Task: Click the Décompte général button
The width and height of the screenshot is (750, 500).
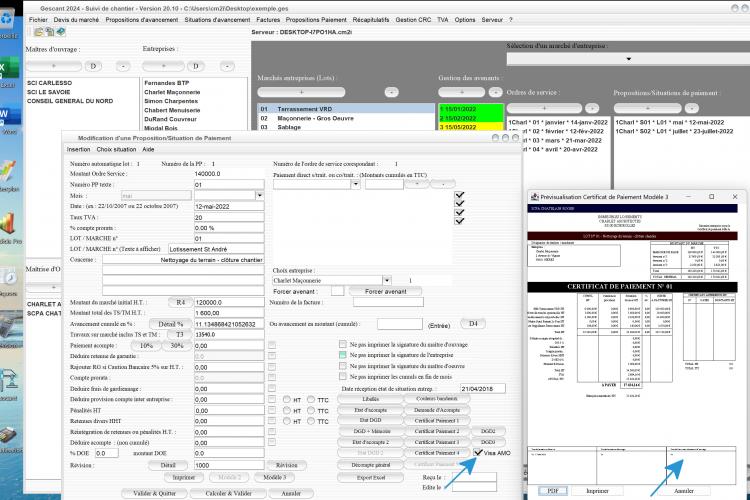Action: 370,465
